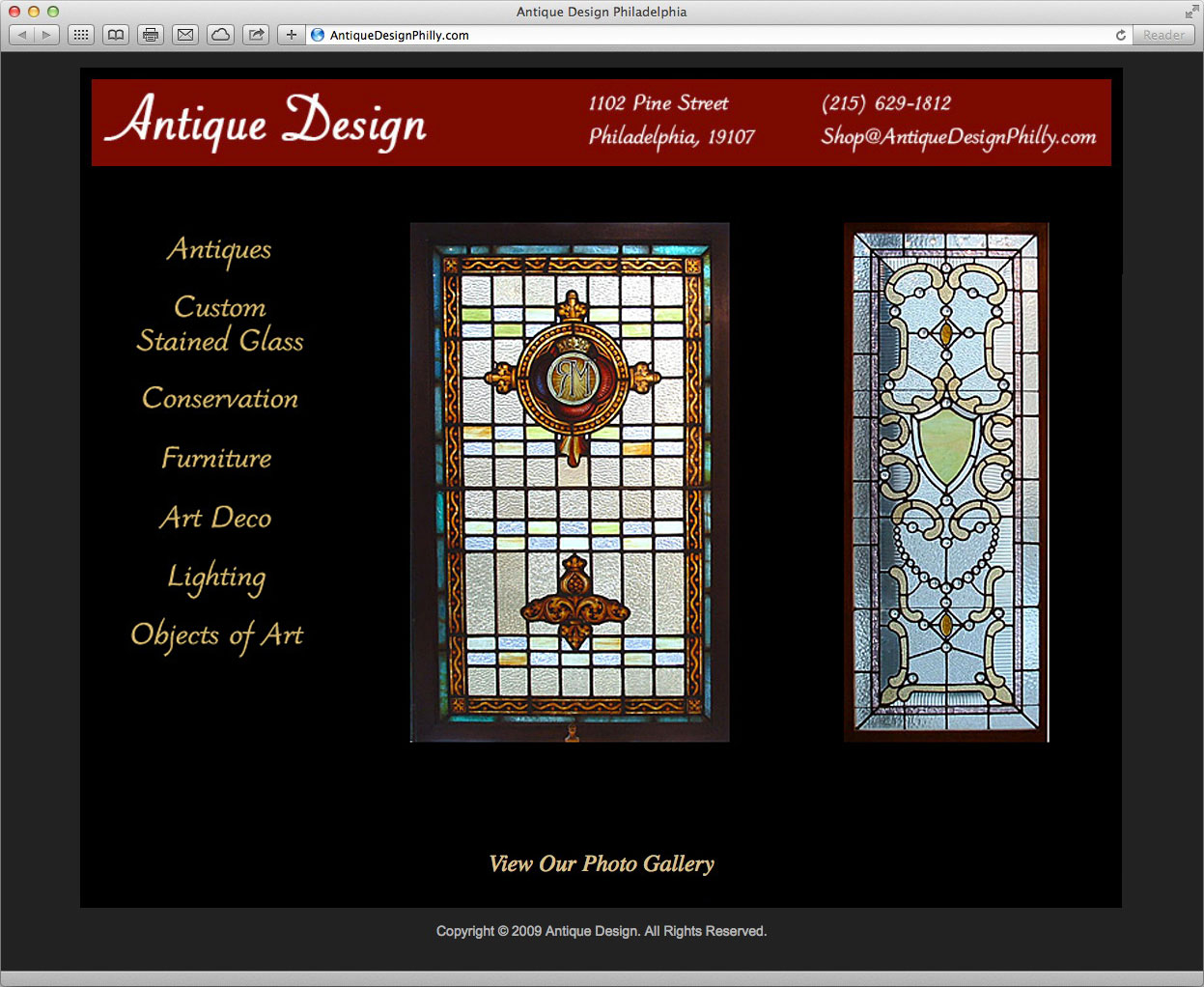
Task: Print the page with printer icon
Action: [x=151, y=35]
